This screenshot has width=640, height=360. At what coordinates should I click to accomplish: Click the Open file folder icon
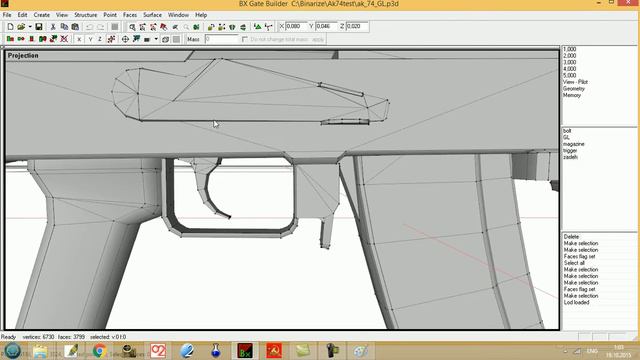(x=21, y=27)
